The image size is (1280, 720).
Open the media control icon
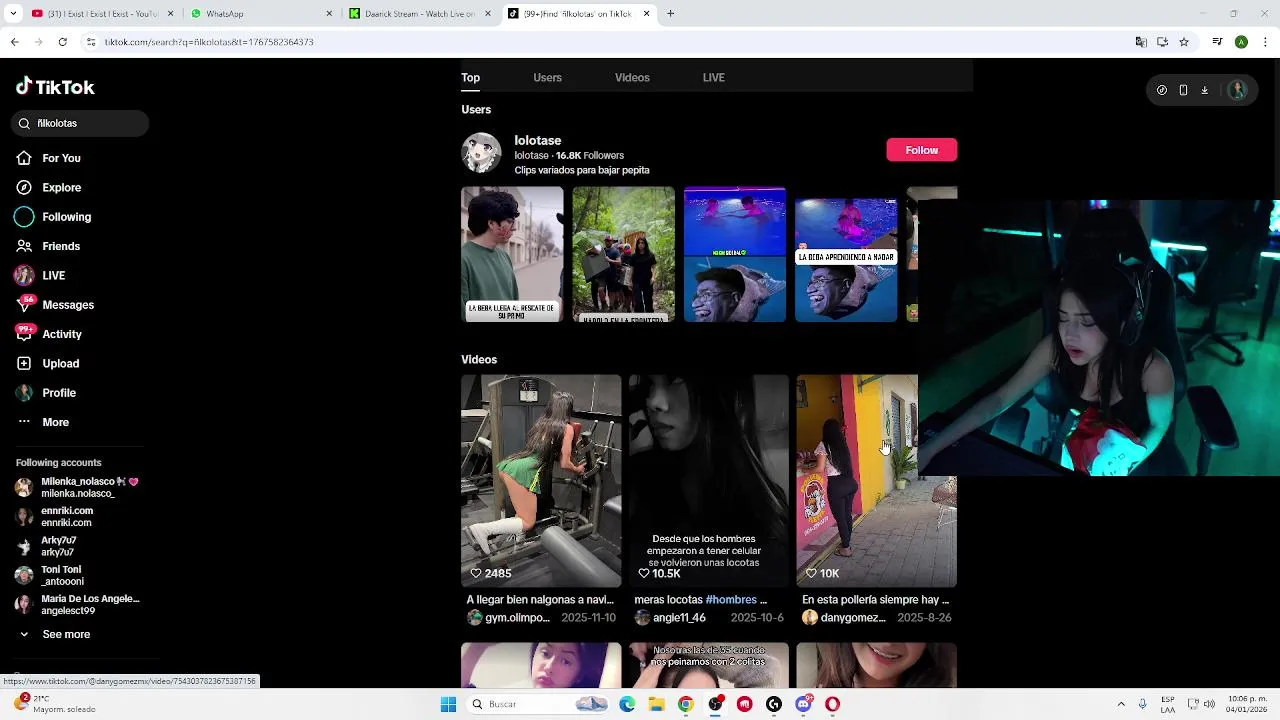pos(1217,42)
